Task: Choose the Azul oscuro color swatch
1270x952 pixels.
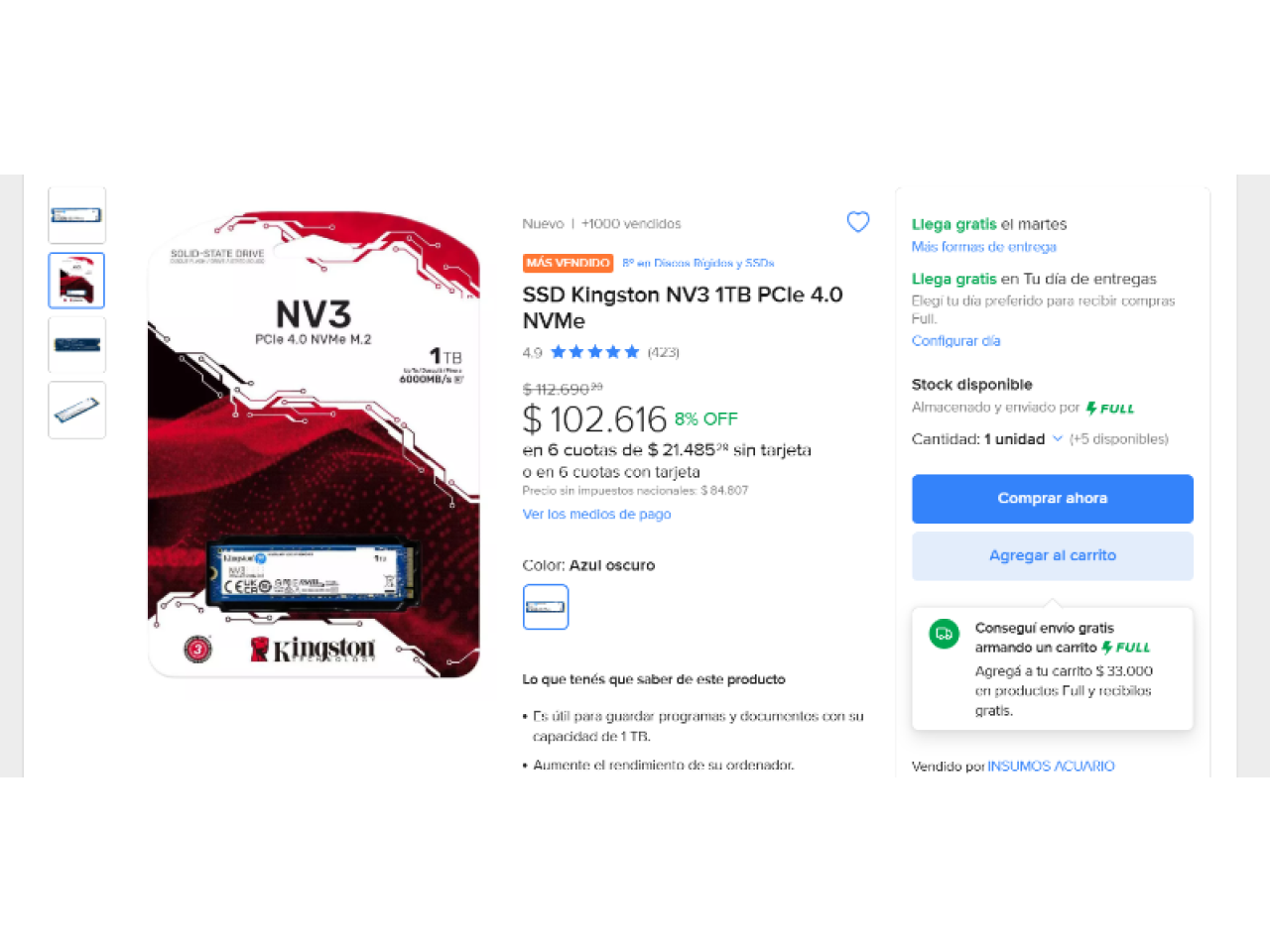Action: 546,607
